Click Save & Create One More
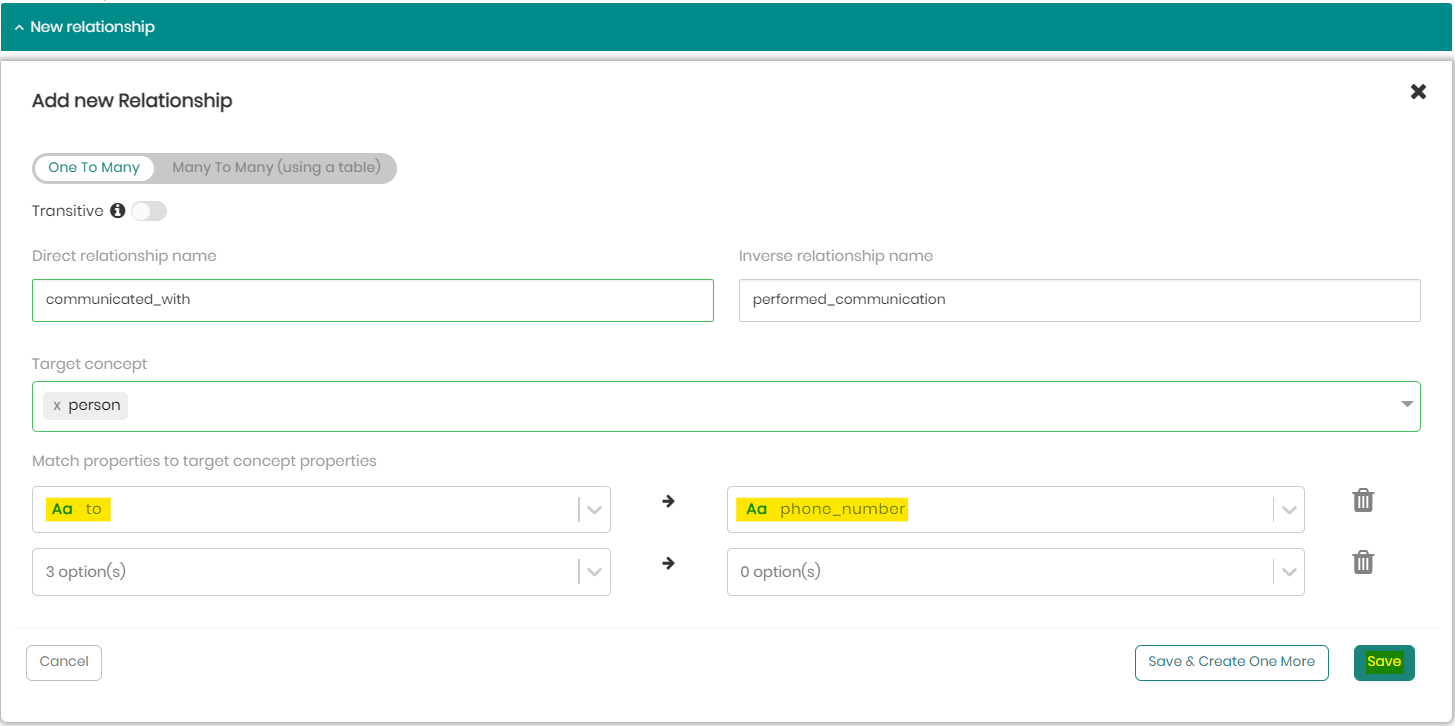1455x726 pixels. (1231, 662)
